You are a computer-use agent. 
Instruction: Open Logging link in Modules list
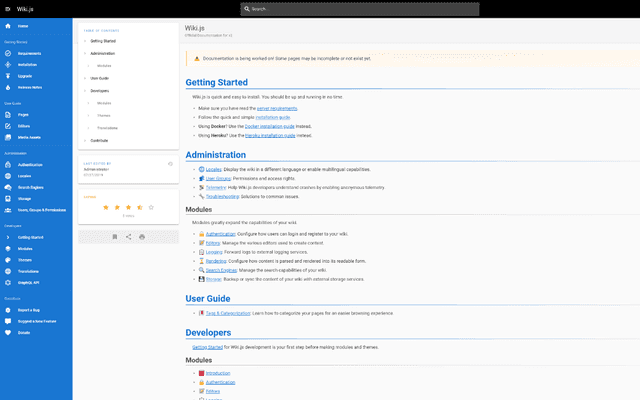214,252
